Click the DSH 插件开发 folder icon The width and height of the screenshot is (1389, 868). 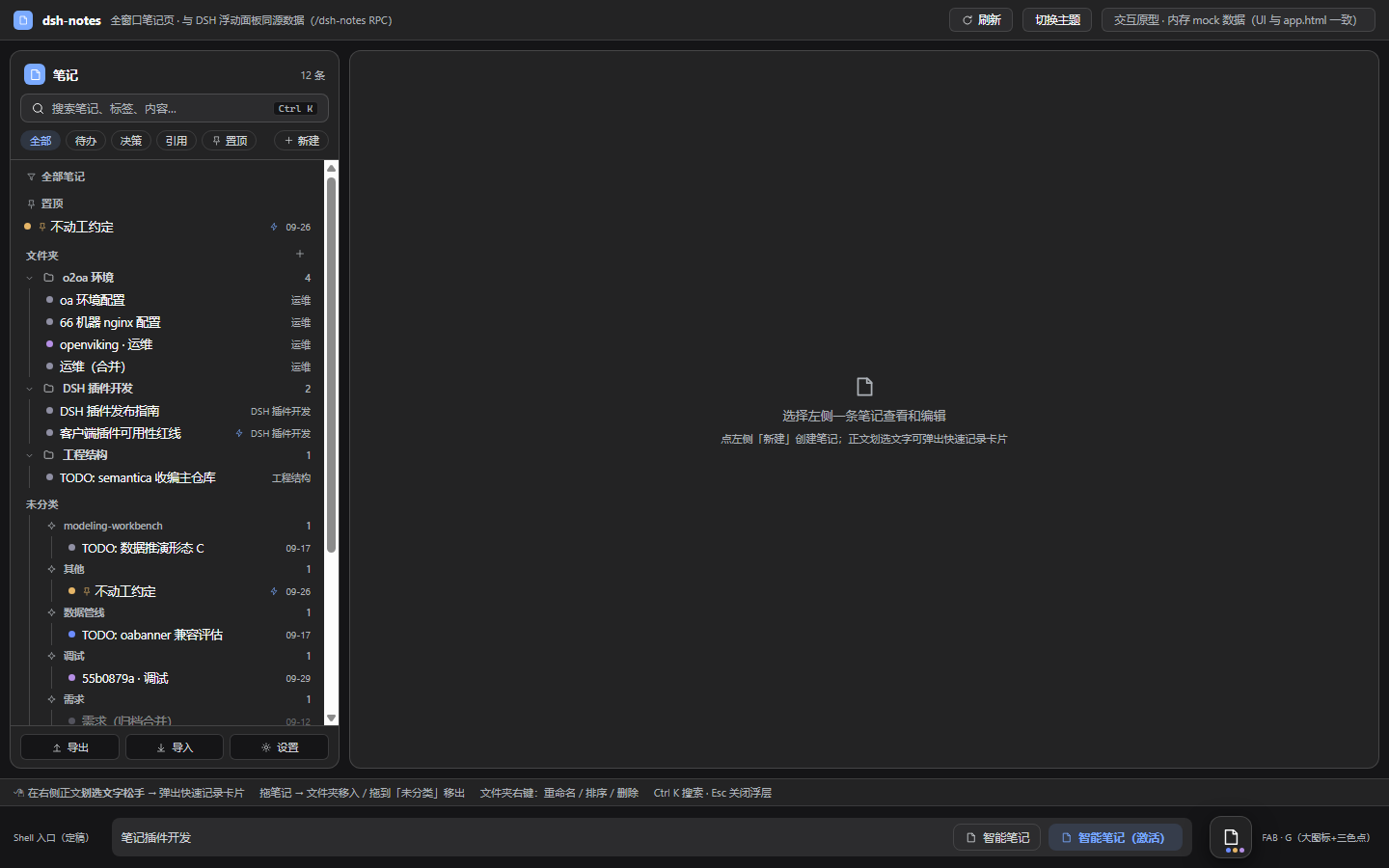49,389
